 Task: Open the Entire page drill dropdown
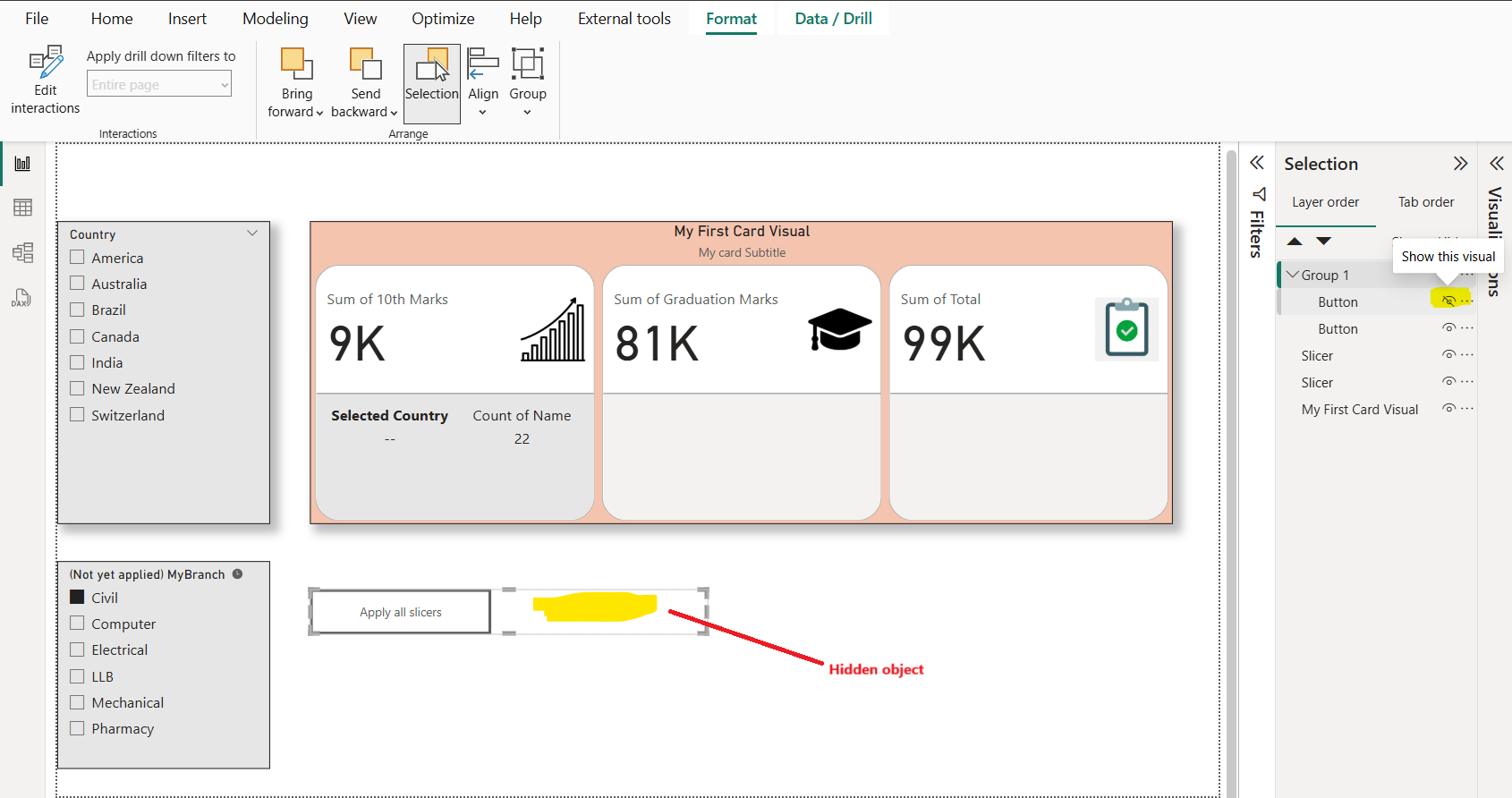(x=159, y=85)
